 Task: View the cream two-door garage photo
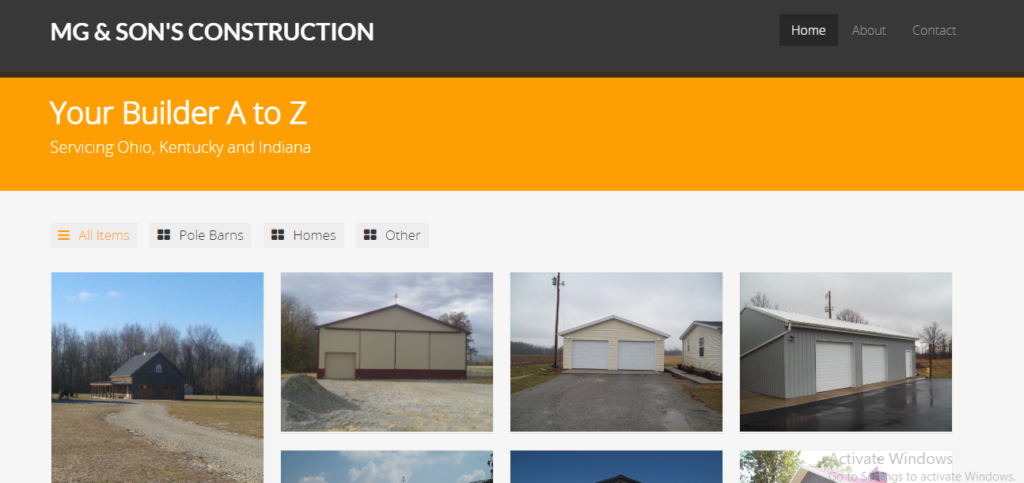616,352
